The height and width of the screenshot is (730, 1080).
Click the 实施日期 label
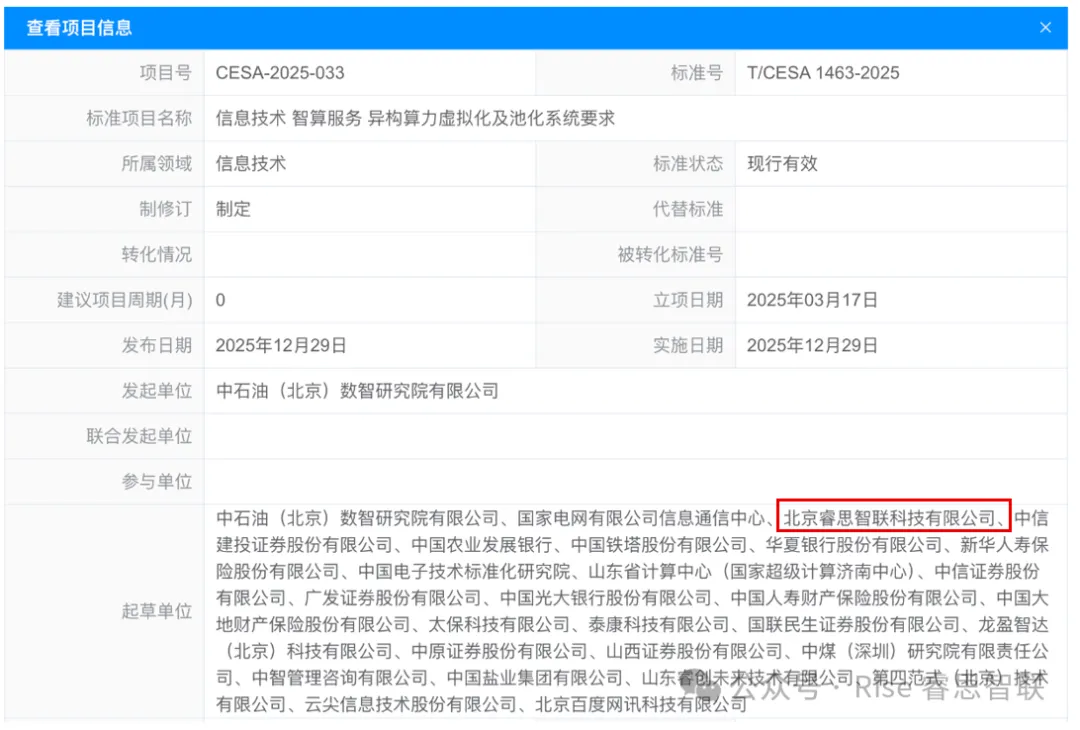point(688,346)
